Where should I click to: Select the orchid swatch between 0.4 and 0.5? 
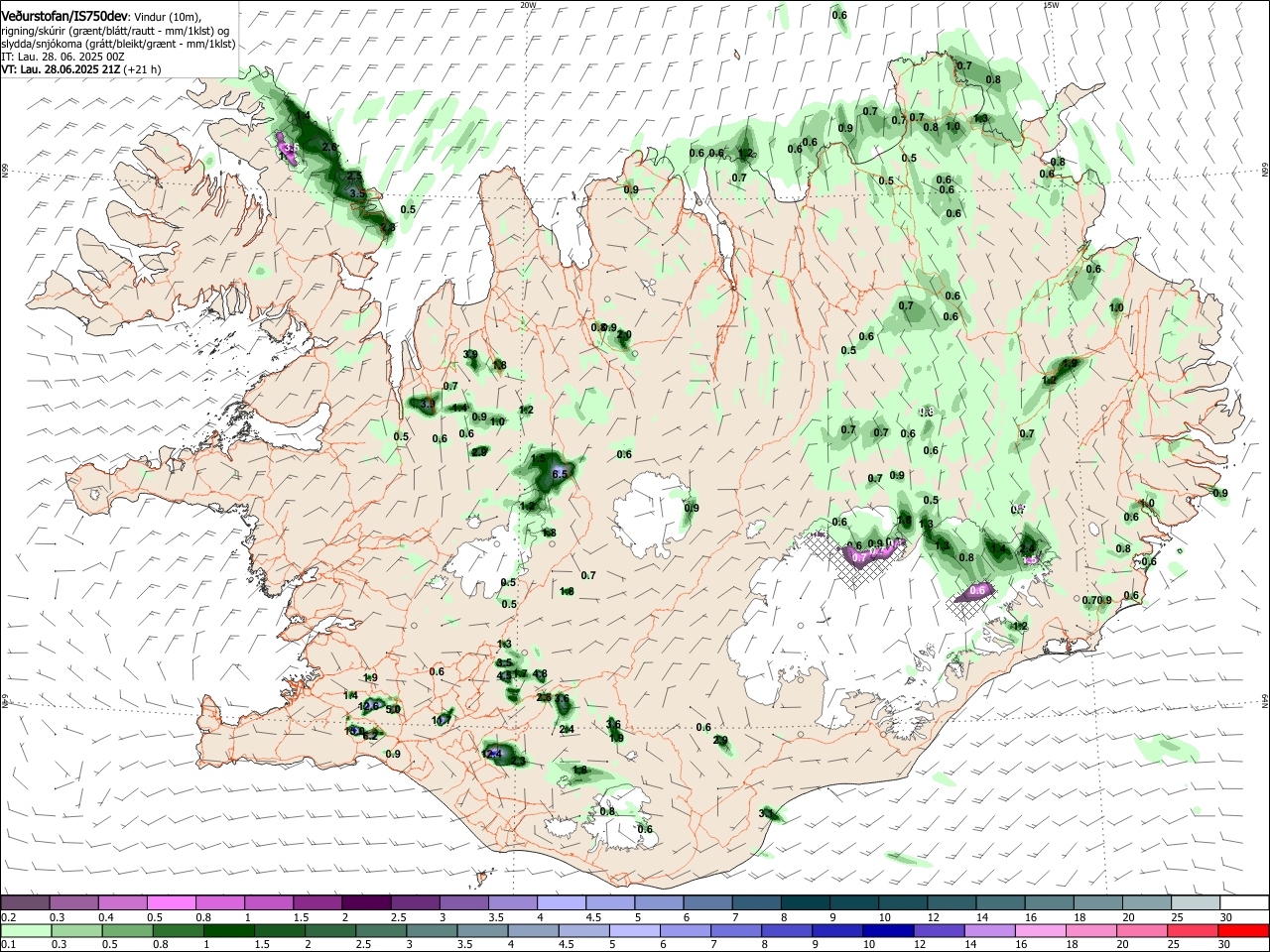tap(124, 903)
